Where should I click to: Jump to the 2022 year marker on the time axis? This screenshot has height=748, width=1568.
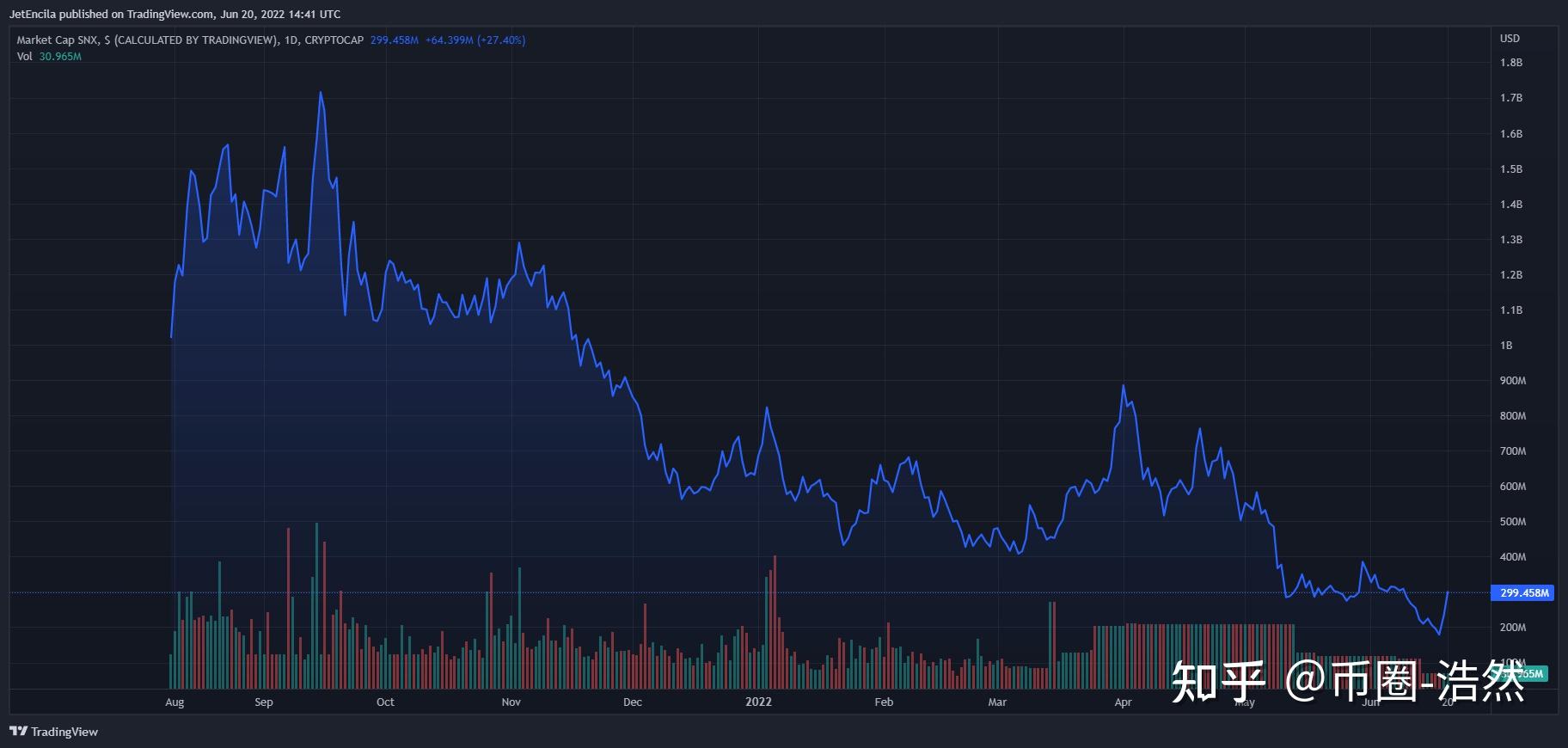(758, 702)
